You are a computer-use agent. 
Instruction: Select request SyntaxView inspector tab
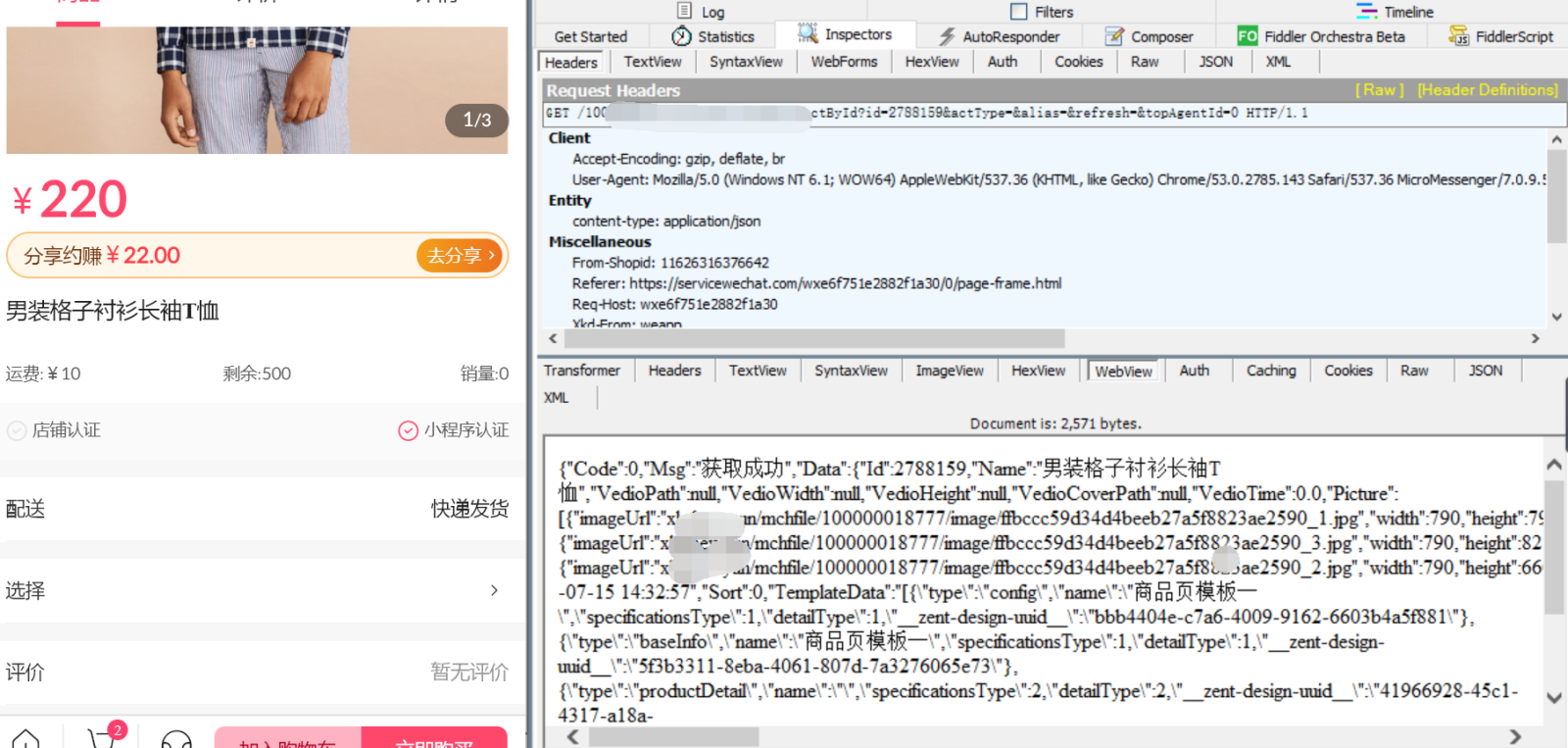pyautogui.click(x=746, y=62)
